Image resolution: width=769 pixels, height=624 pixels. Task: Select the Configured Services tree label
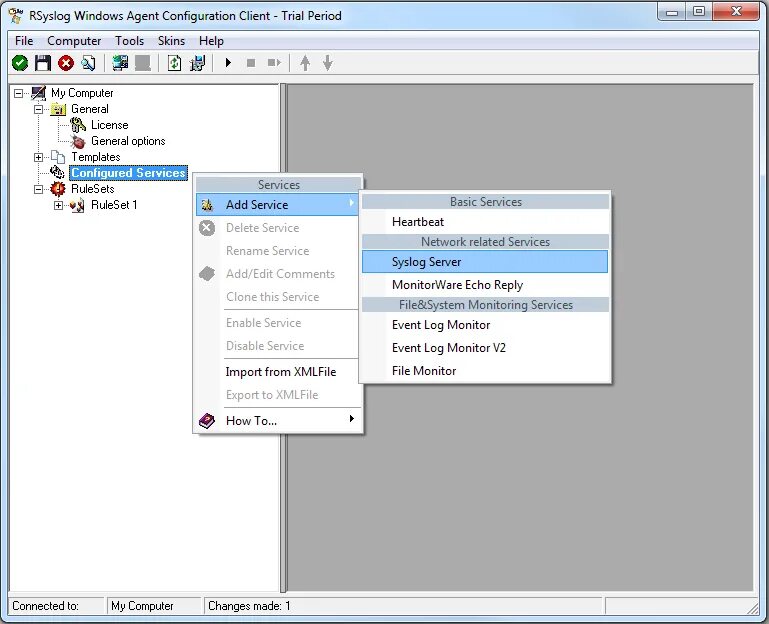point(128,173)
